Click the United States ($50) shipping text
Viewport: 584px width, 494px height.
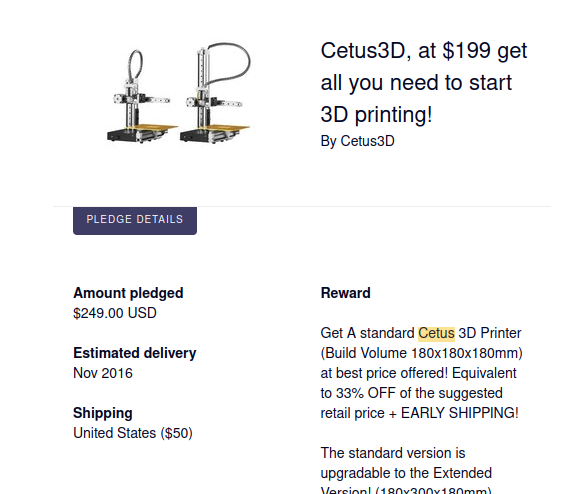coord(133,433)
